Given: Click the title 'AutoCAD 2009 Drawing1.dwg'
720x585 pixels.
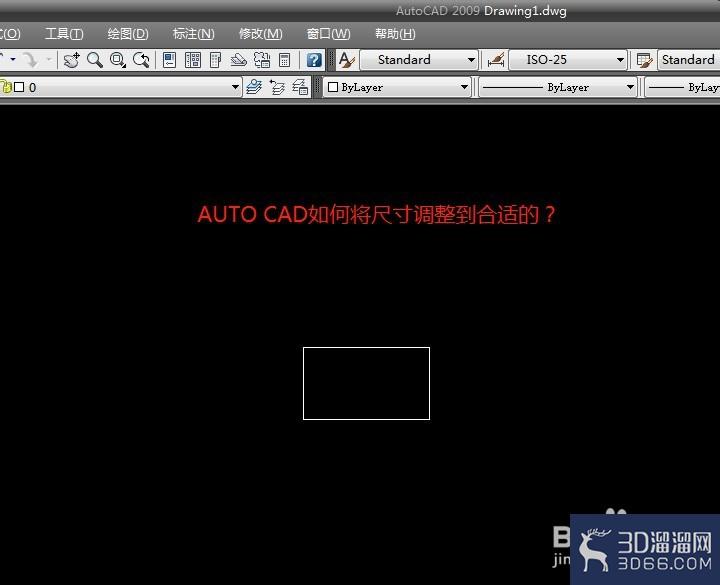Looking at the screenshot, I should pyautogui.click(x=481, y=11).
